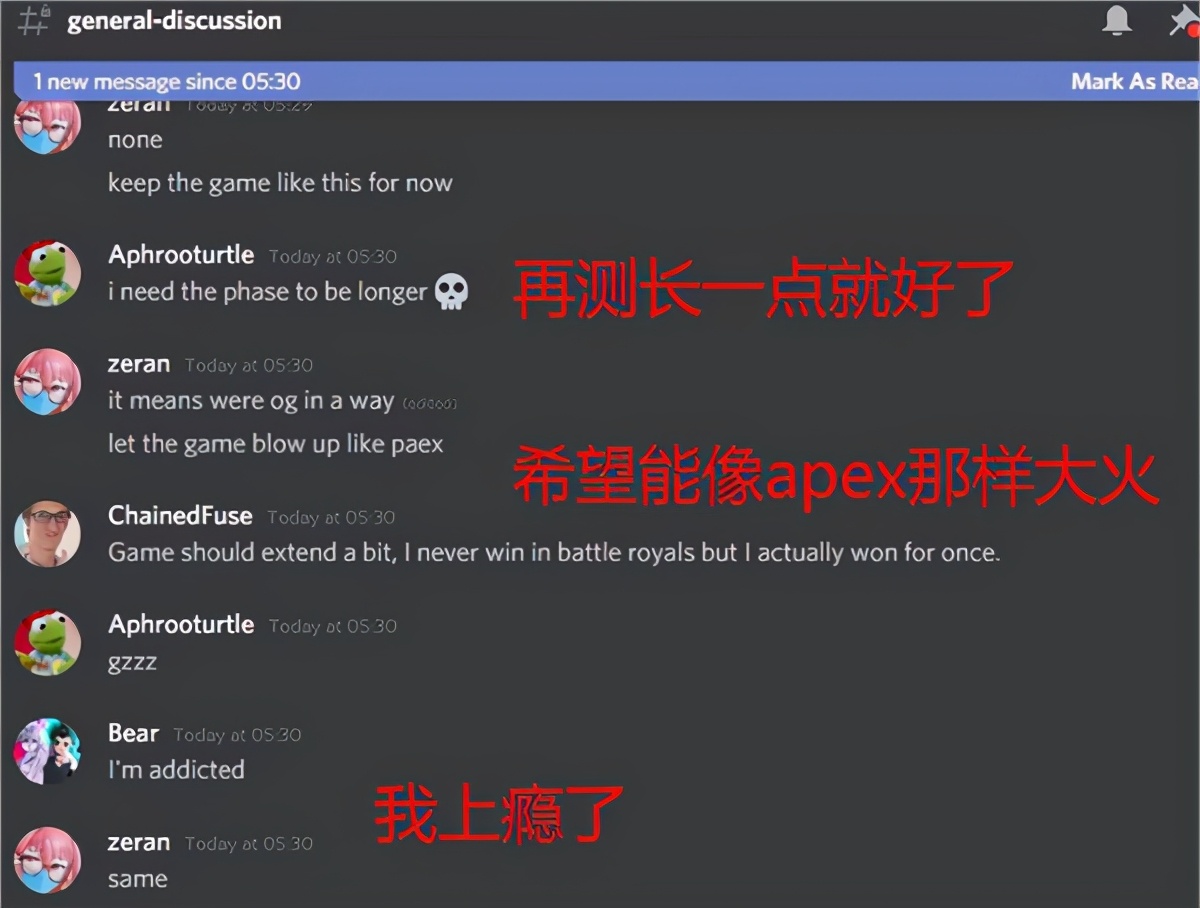
Task: Click the ChainedFuse username
Action: tap(180, 516)
